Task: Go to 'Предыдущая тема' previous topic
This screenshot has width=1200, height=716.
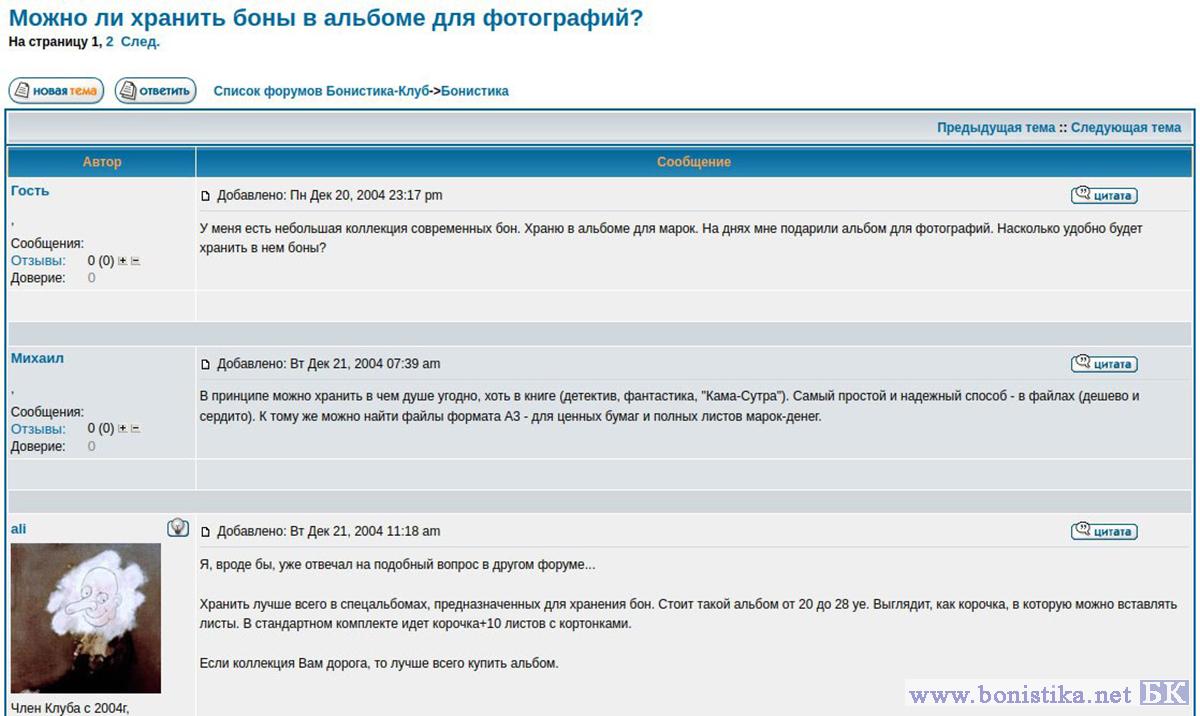Action: [995, 128]
